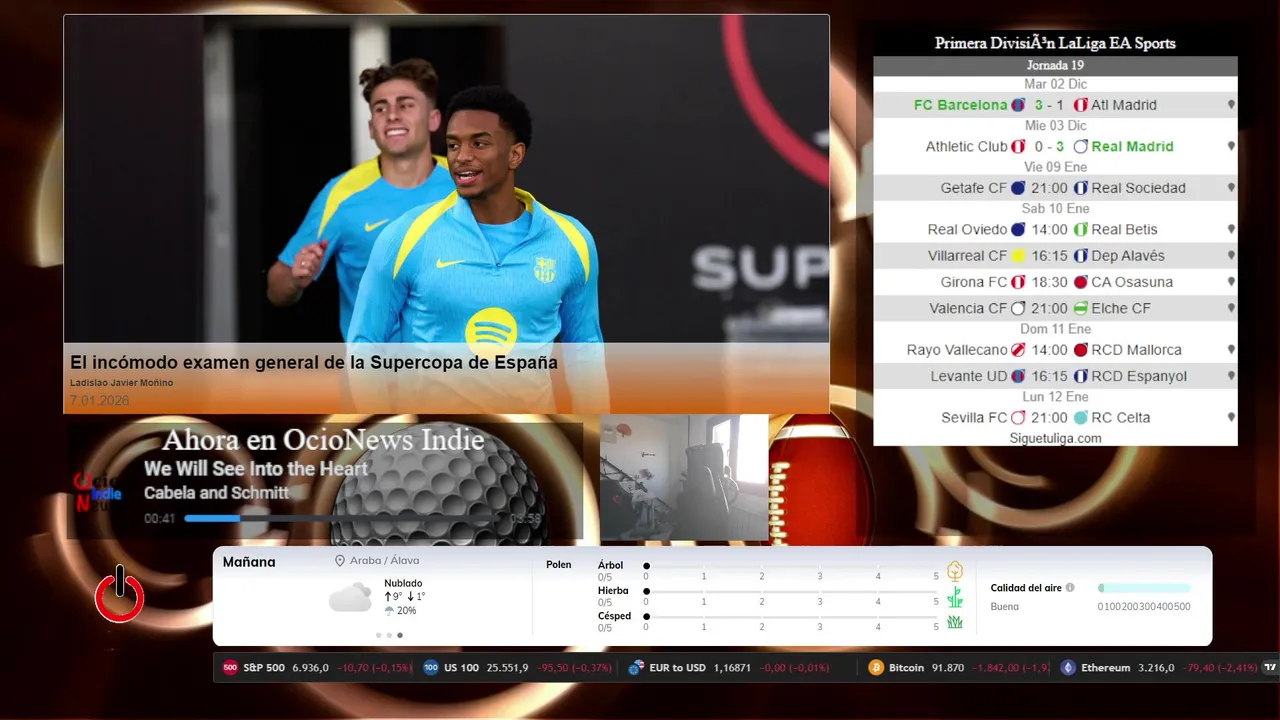
Task: Click the Árbol pollen tree icon
Action: [x=955, y=572]
